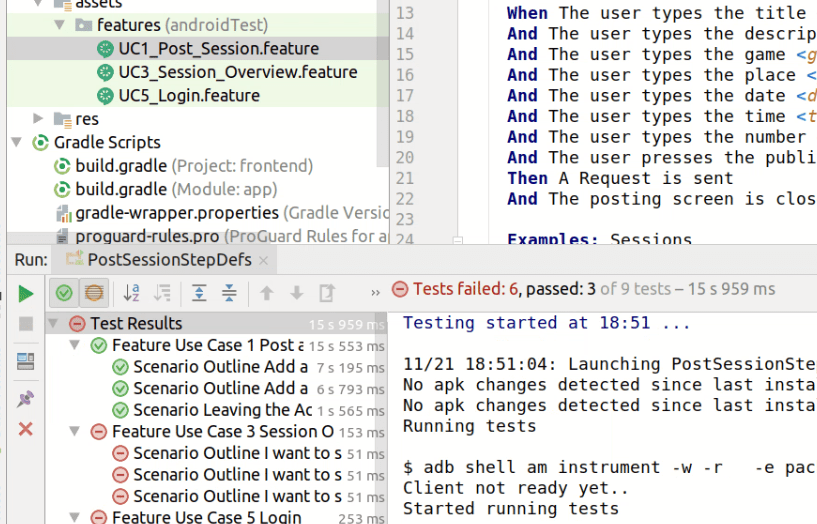This screenshot has width=817, height=524.
Task: Expand the res folder
Action: pos(38,118)
